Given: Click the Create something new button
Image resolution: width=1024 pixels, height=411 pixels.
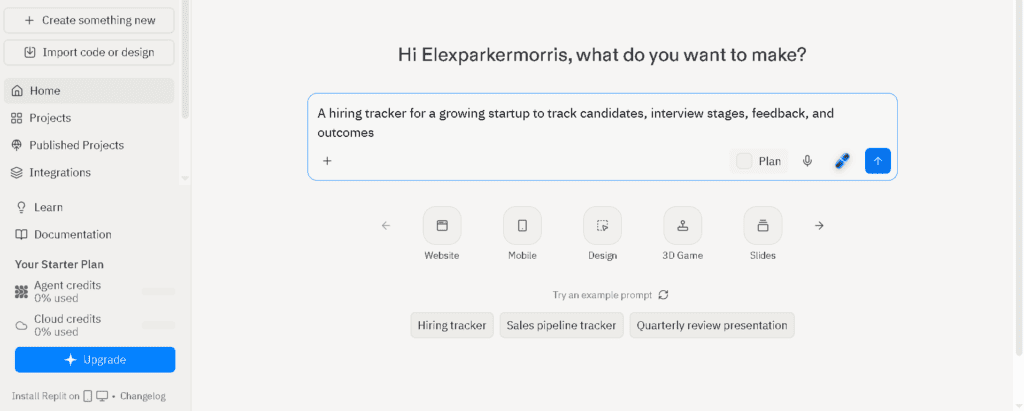Looking at the screenshot, I should click(x=89, y=20).
